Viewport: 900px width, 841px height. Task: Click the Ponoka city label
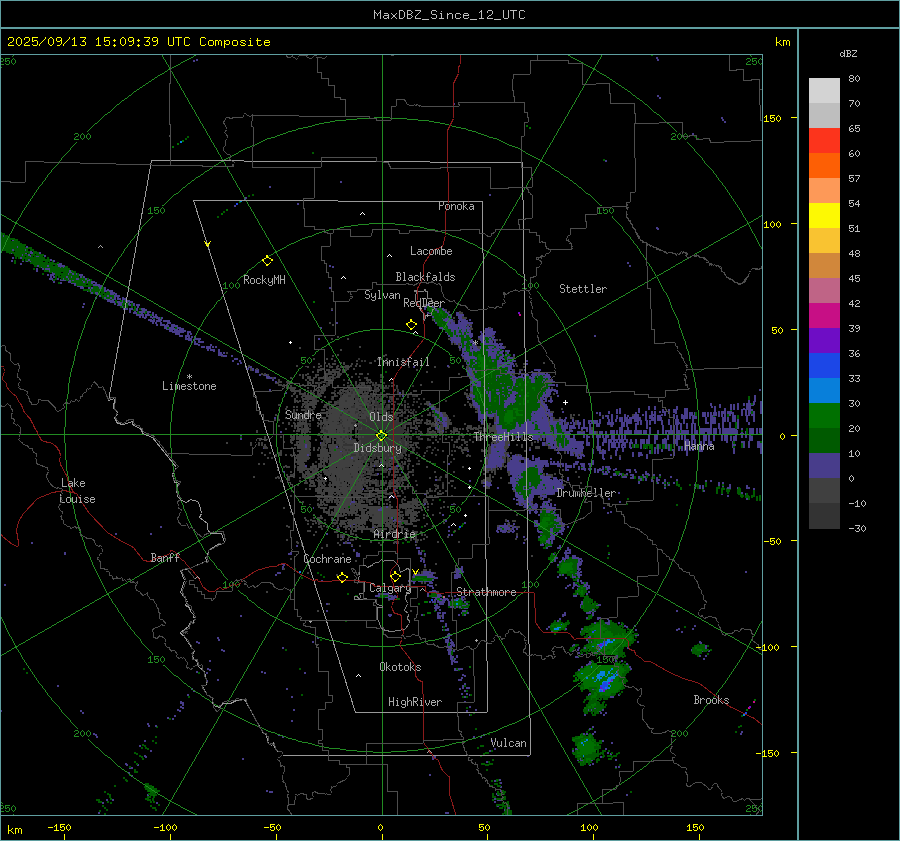[x=456, y=206]
